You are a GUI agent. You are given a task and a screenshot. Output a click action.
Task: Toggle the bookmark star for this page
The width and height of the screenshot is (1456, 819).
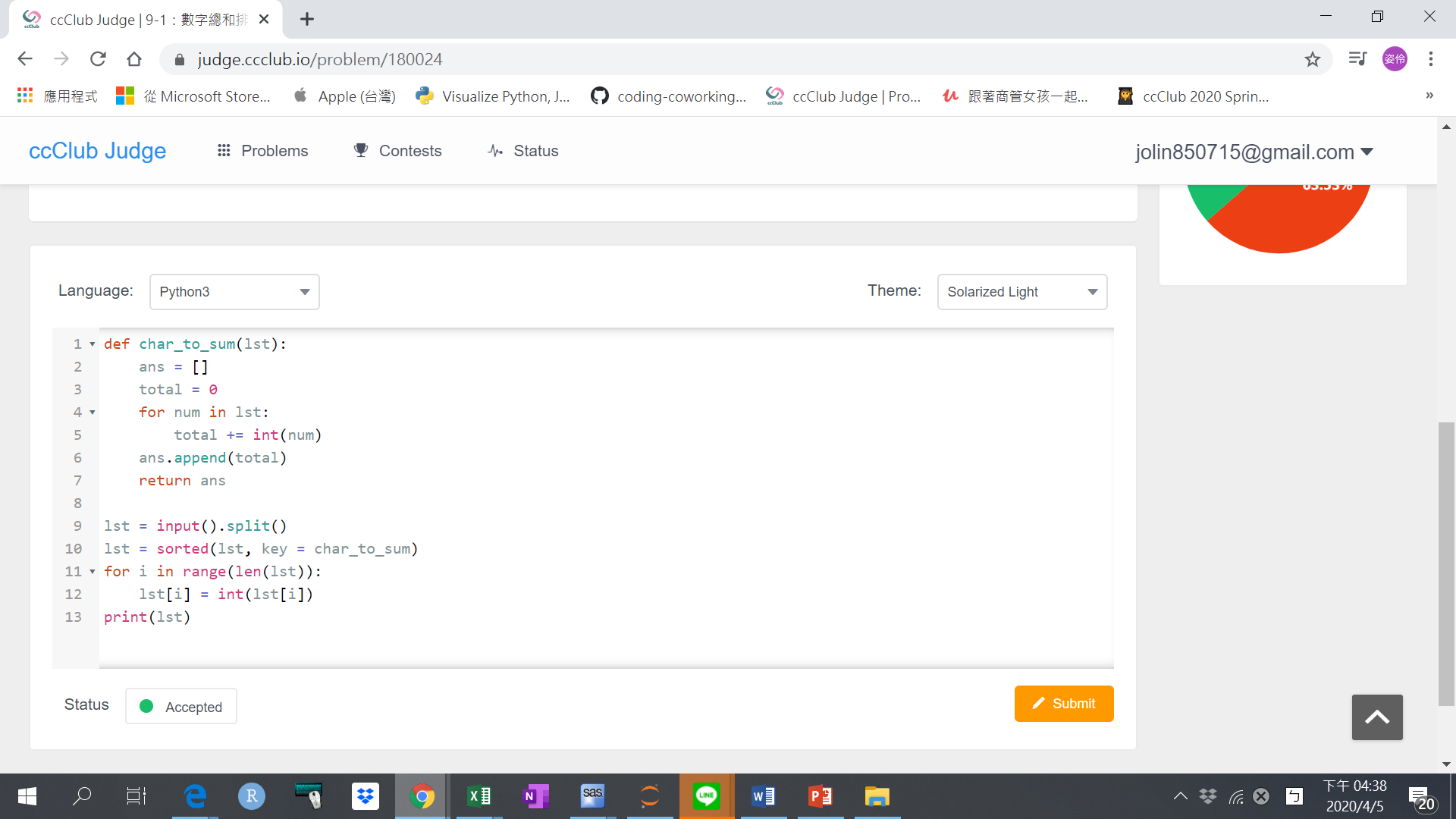click(1313, 58)
